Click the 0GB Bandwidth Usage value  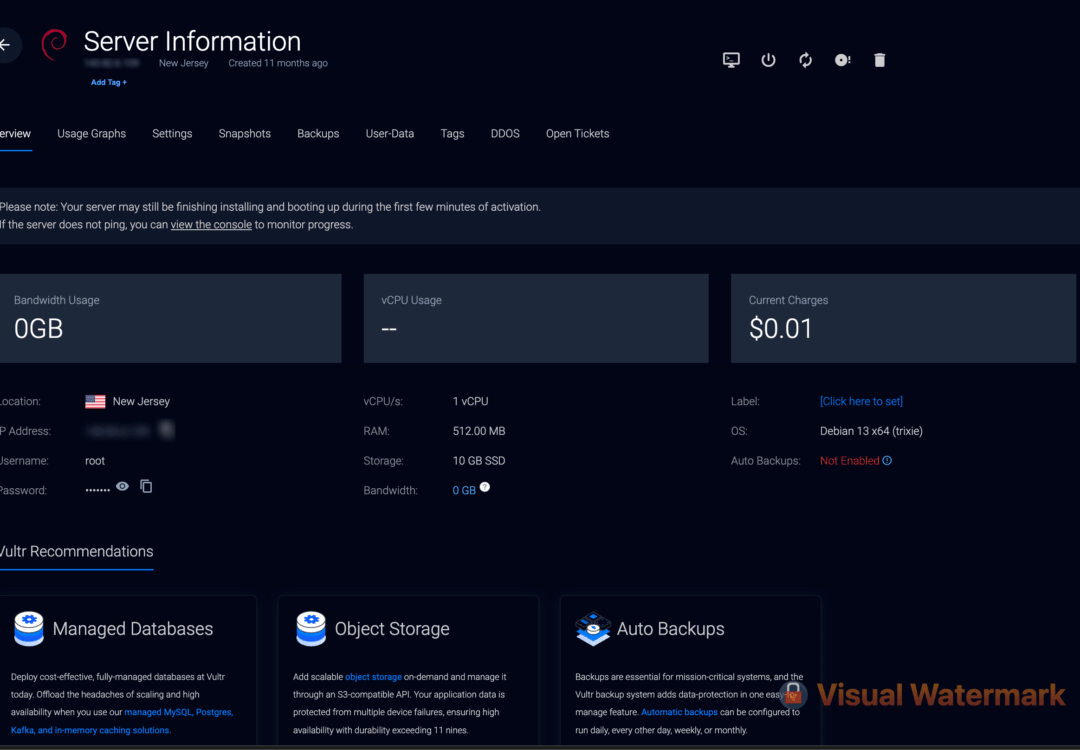(39, 329)
